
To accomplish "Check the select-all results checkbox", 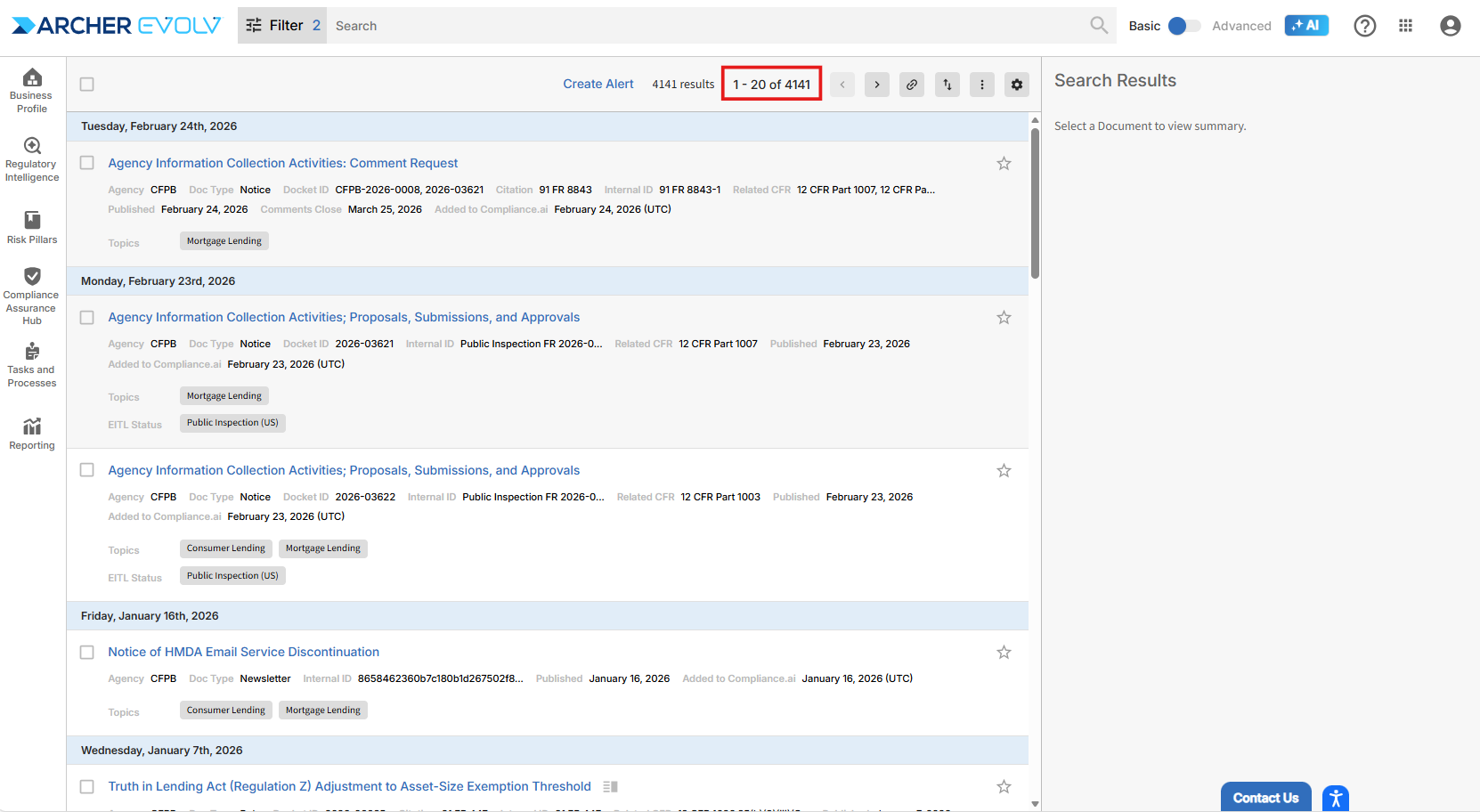I will click(87, 85).
